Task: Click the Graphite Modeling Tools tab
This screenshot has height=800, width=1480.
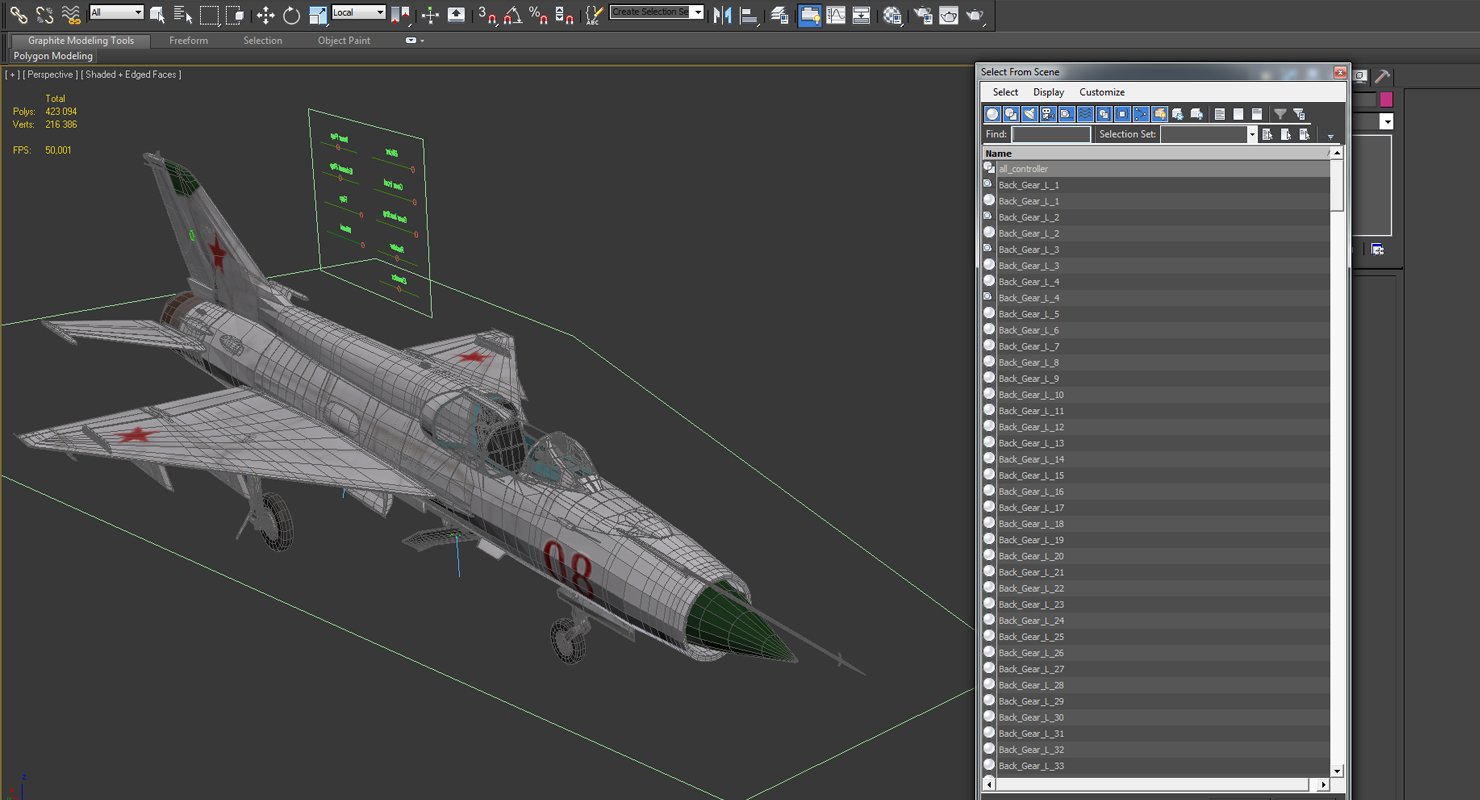Action: pyautogui.click(x=80, y=41)
